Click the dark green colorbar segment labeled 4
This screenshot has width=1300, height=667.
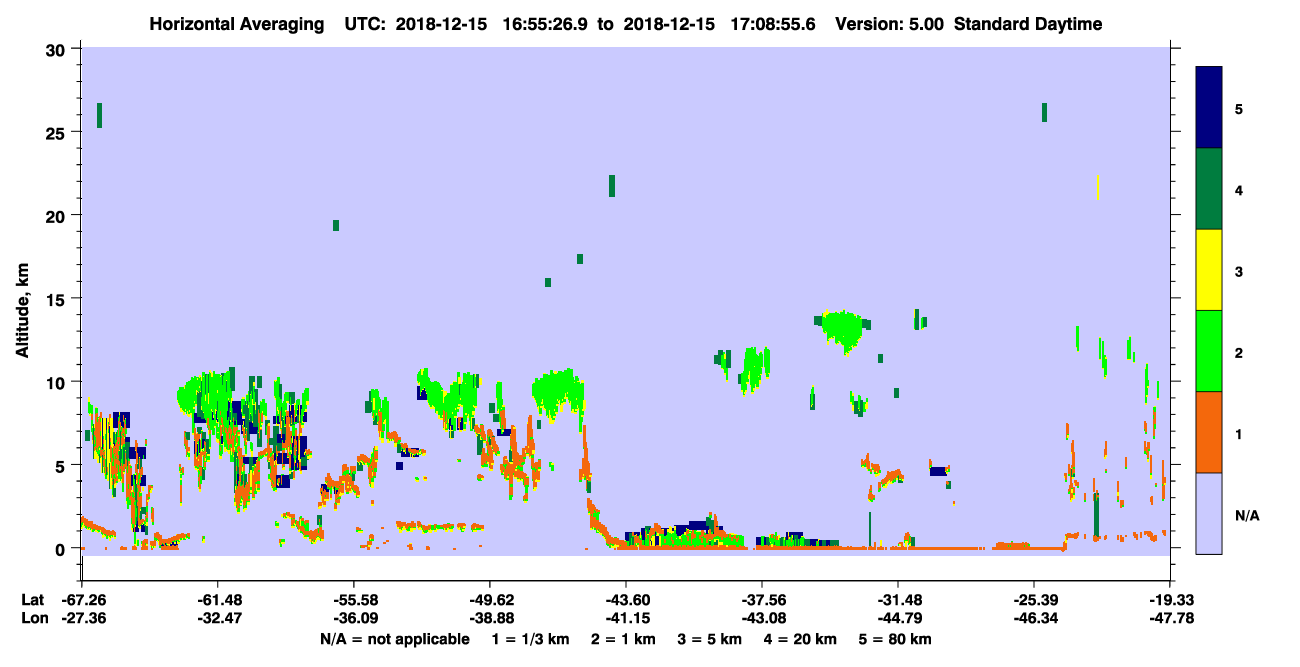tap(1210, 189)
